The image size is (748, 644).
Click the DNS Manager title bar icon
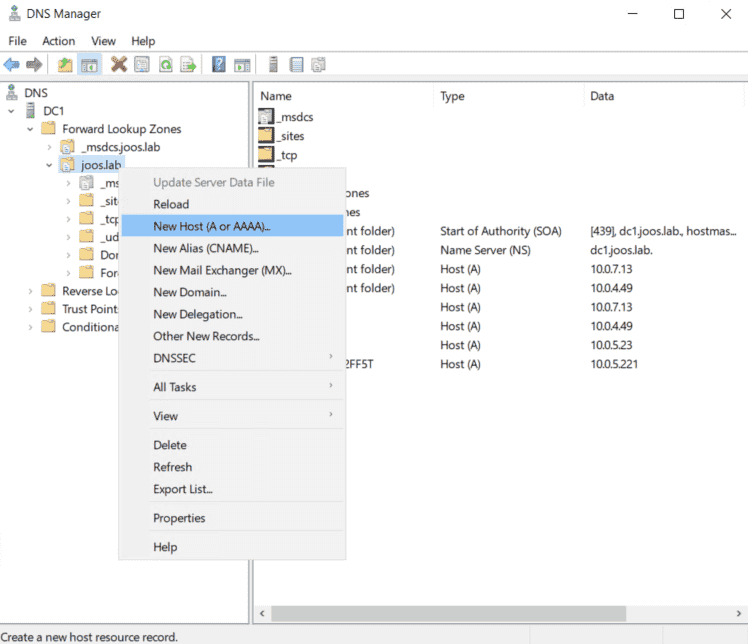[x=15, y=13]
